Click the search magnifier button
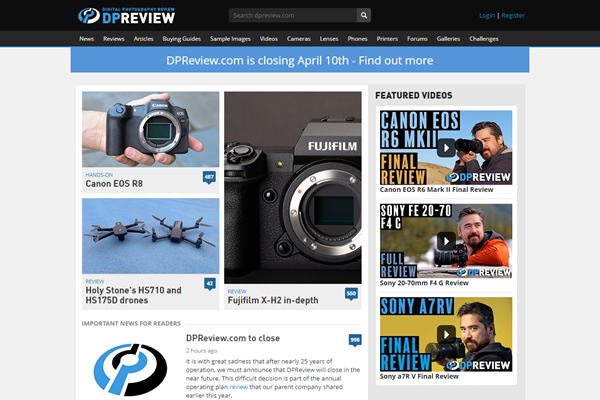 coord(364,15)
